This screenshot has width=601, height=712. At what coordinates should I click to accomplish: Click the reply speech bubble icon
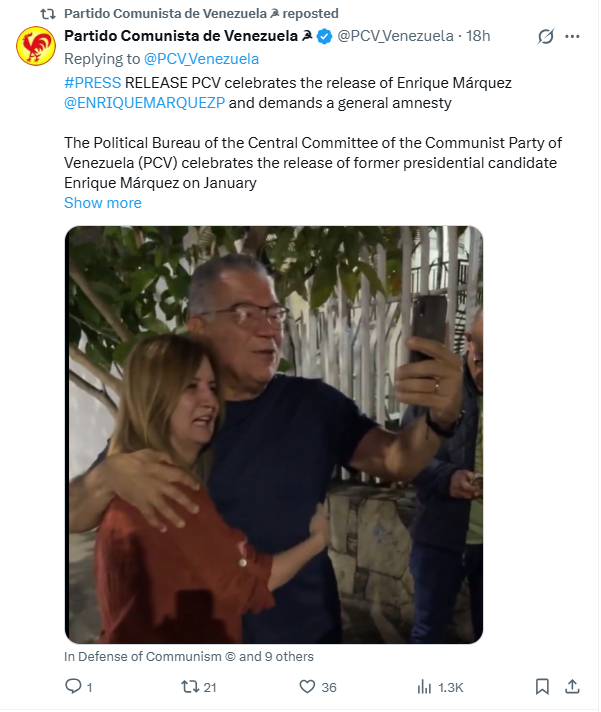(73, 687)
